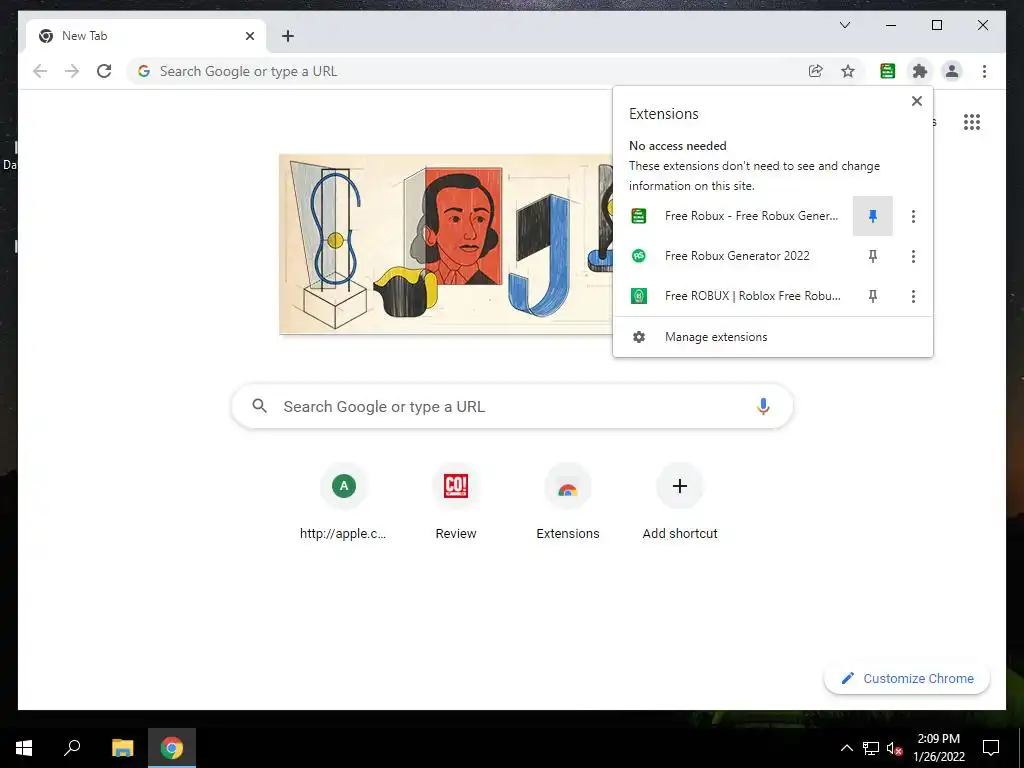Share this page using the address bar icon
This screenshot has height=768, width=1024.
click(816, 71)
